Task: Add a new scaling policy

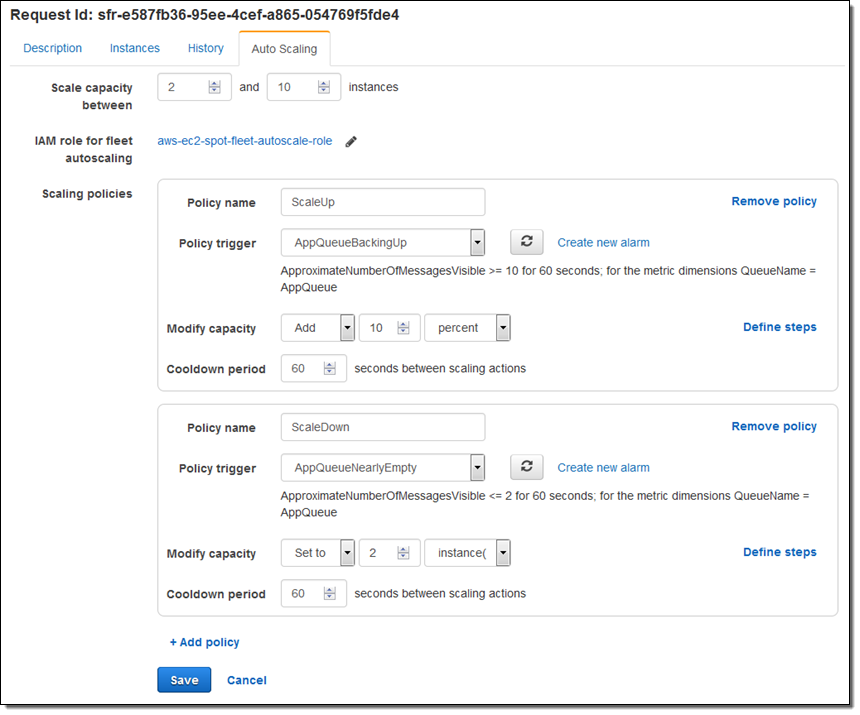Action: (x=205, y=642)
